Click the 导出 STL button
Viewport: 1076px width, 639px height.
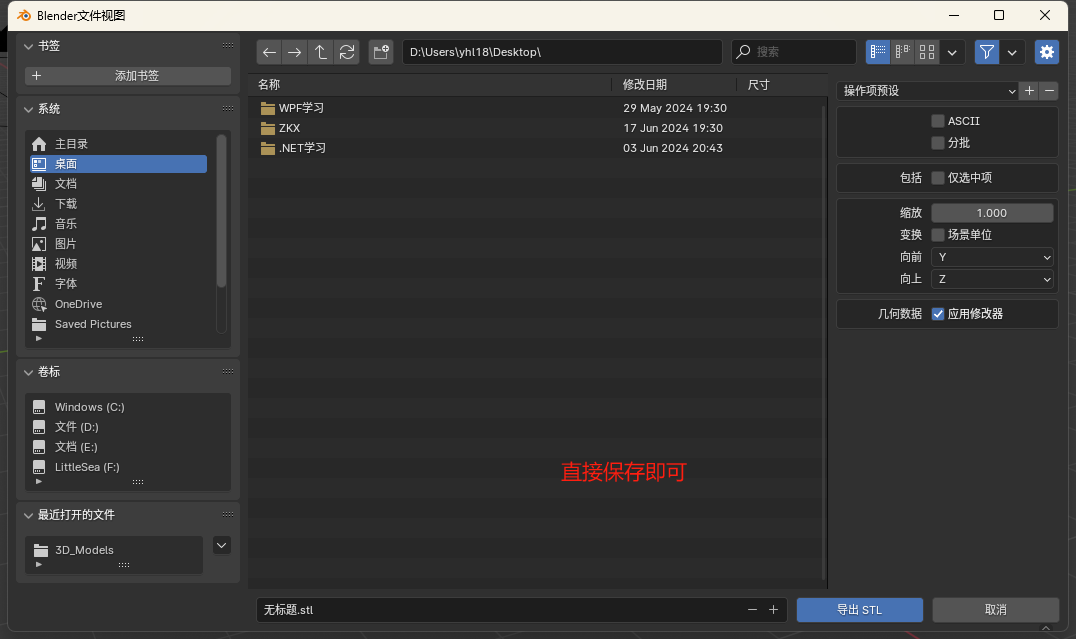(x=859, y=609)
